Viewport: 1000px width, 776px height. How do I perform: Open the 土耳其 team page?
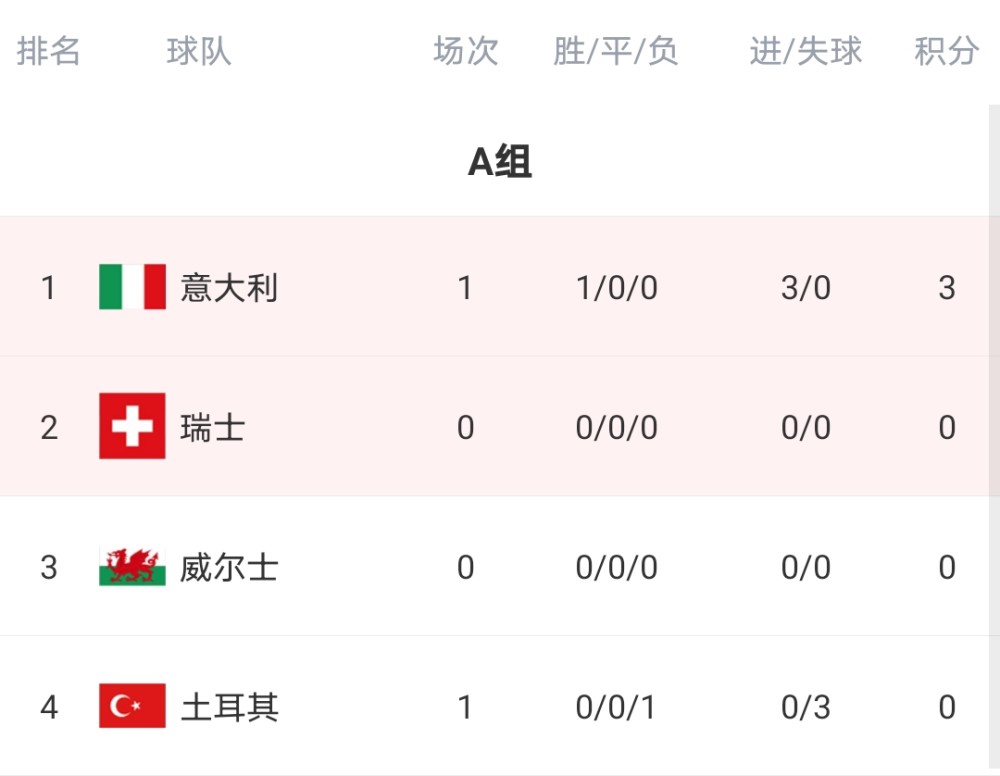tap(230, 707)
